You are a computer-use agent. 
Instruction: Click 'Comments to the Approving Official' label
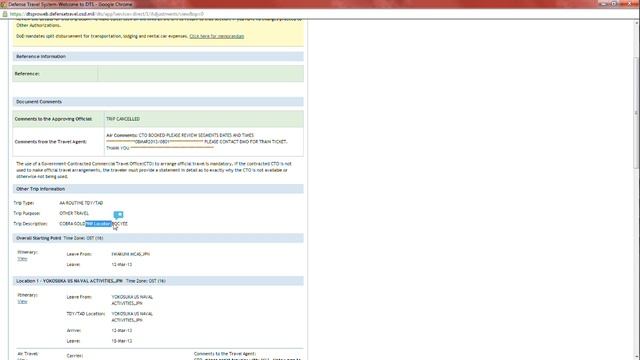pyautogui.click(x=53, y=119)
